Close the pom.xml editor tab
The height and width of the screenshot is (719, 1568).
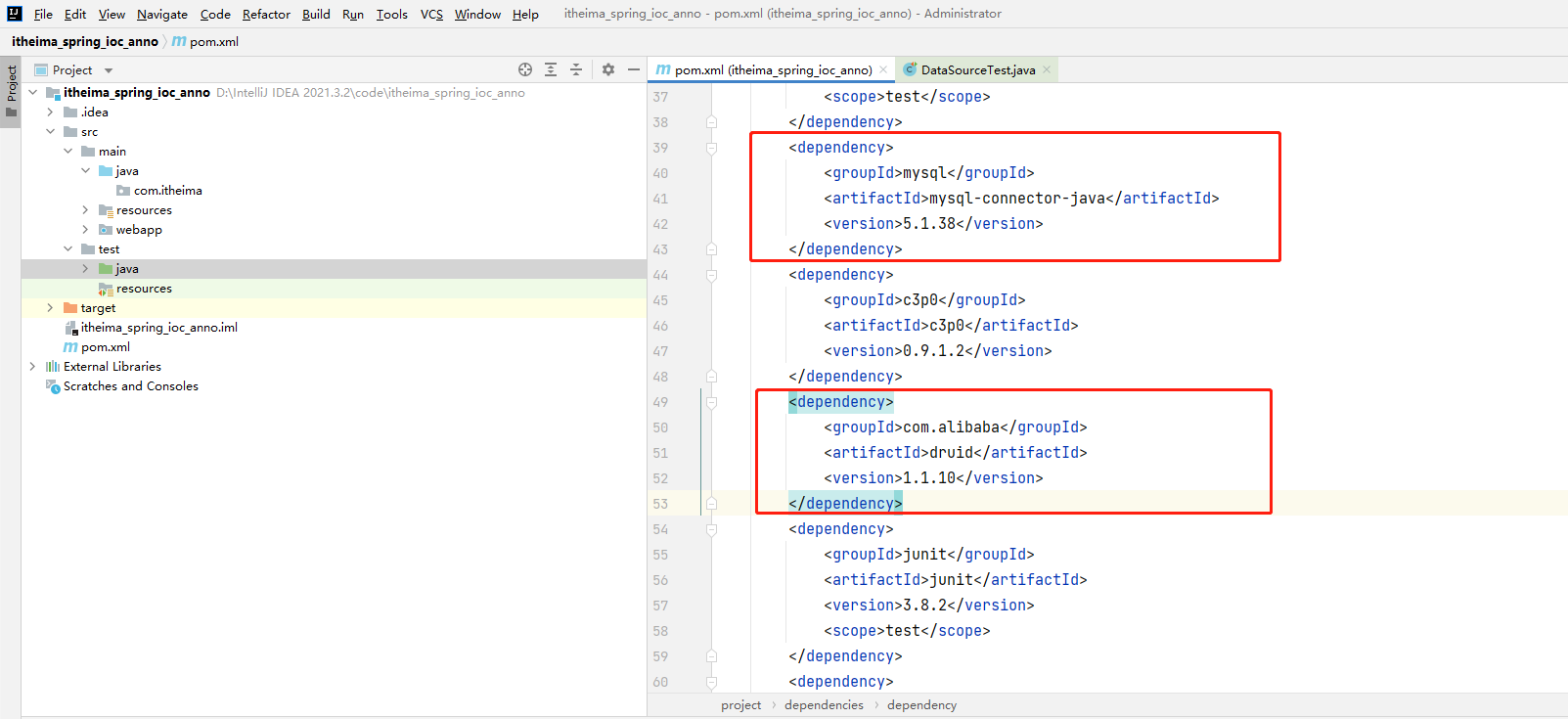click(883, 69)
